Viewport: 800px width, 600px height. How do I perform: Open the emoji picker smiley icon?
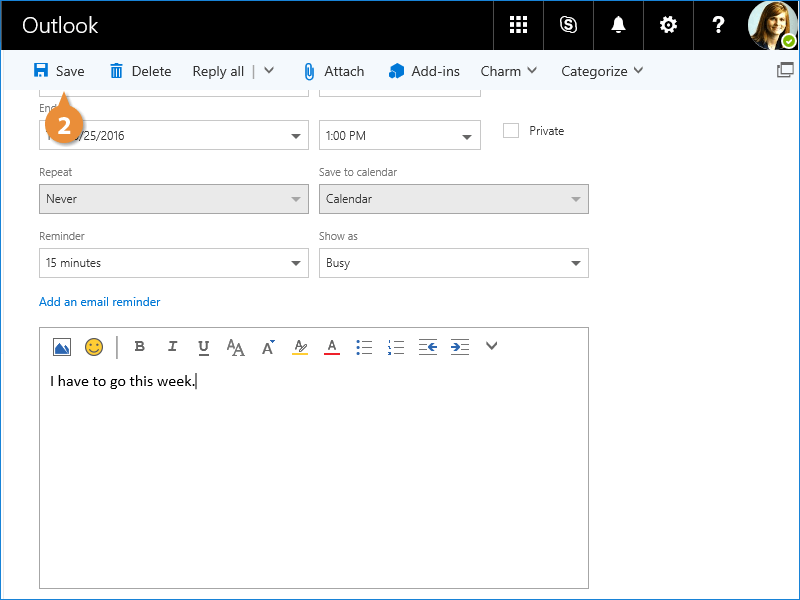94,347
